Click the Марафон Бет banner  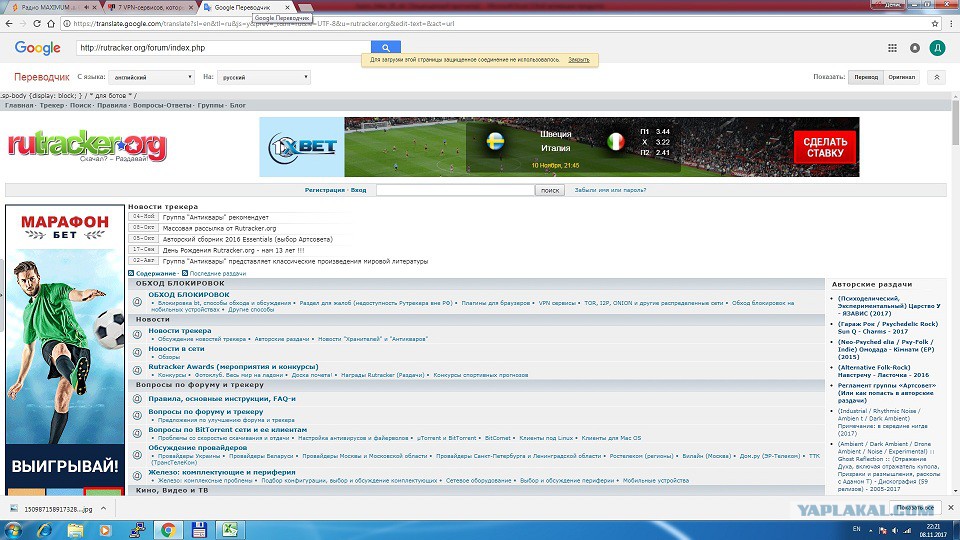(x=65, y=350)
